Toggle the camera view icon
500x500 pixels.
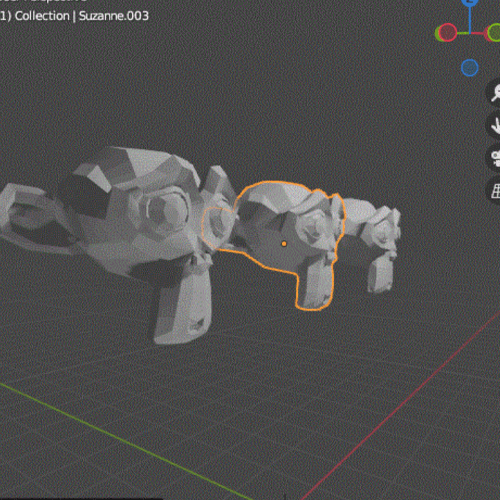(495, 157)
